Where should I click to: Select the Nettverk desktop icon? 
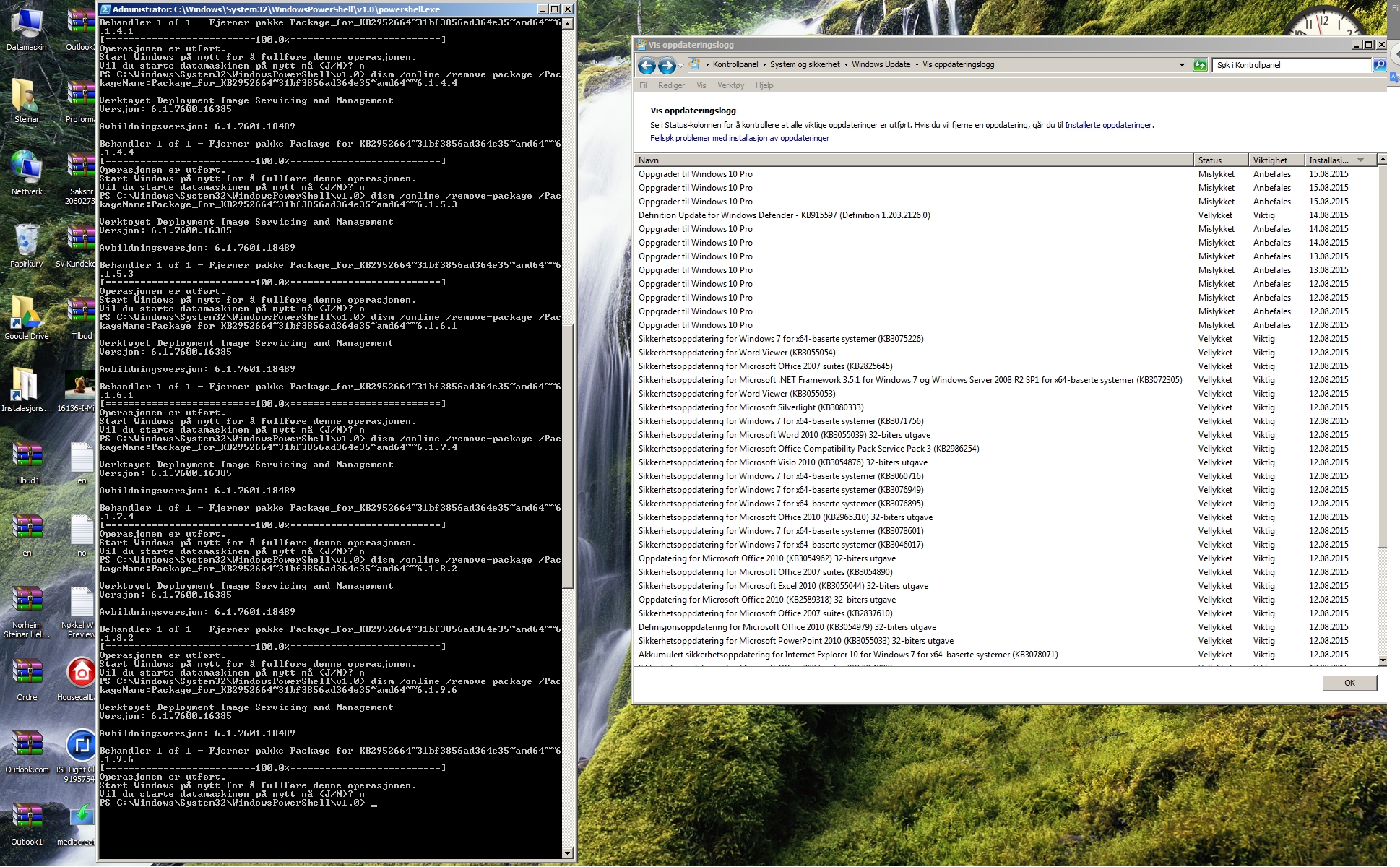coord(27,173)
